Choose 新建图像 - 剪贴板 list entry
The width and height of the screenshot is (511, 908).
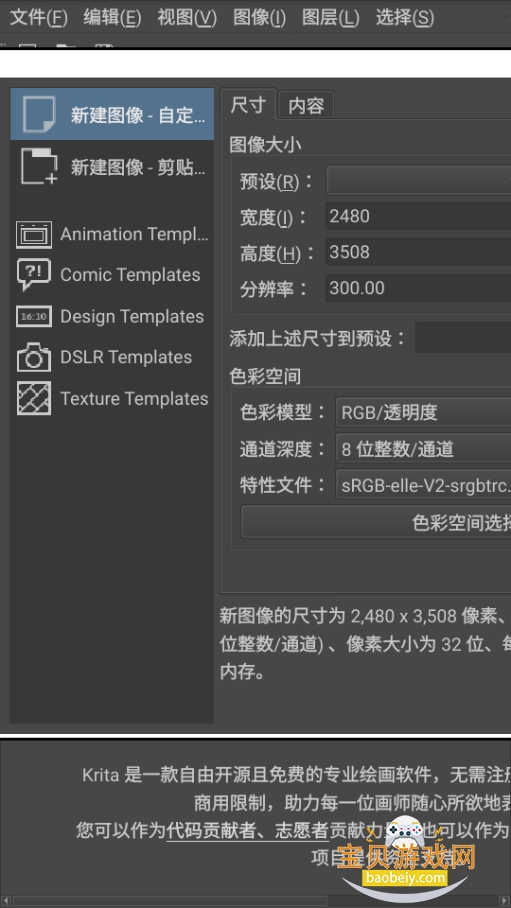coord(112,167)
